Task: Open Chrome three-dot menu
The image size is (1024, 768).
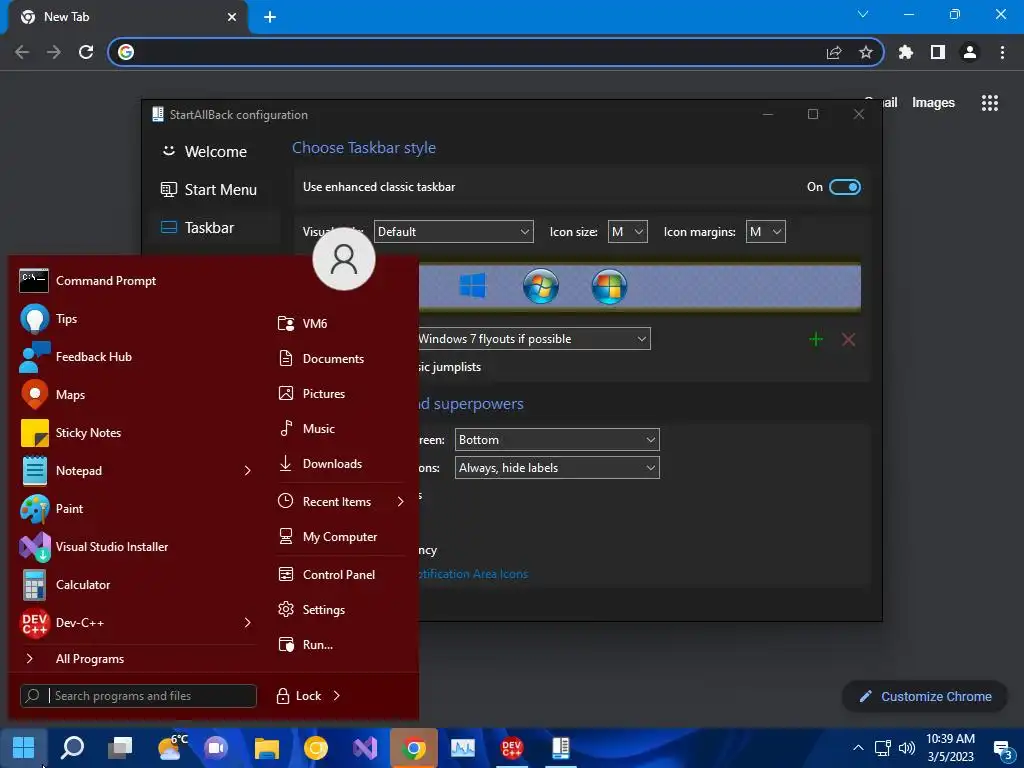Action: 1002,52
